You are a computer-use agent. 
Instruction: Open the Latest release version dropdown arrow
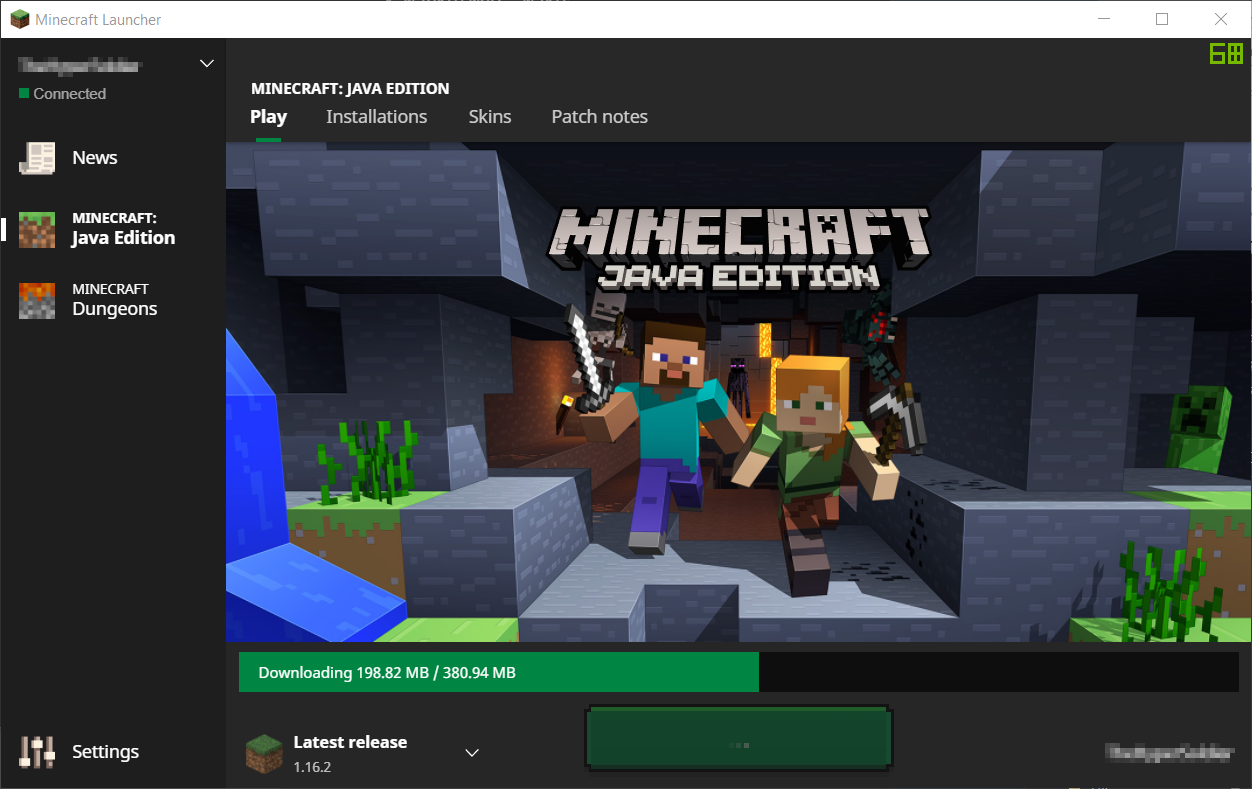[473, 753]
